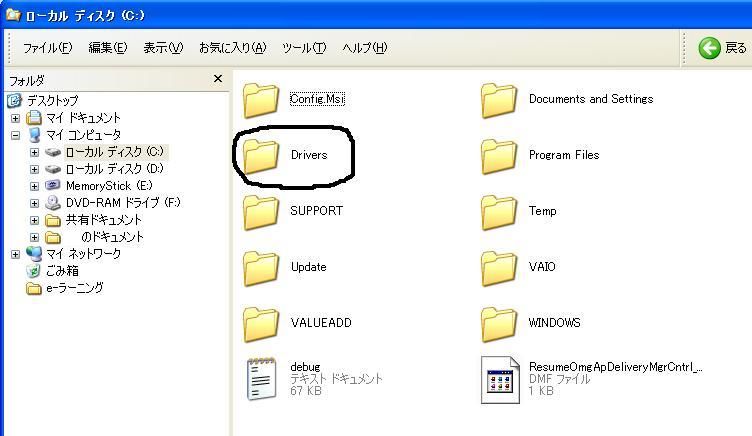Select the のドキュメント tree folder icon
Viewport: 752px width, 436px height.
click(53, 237)
